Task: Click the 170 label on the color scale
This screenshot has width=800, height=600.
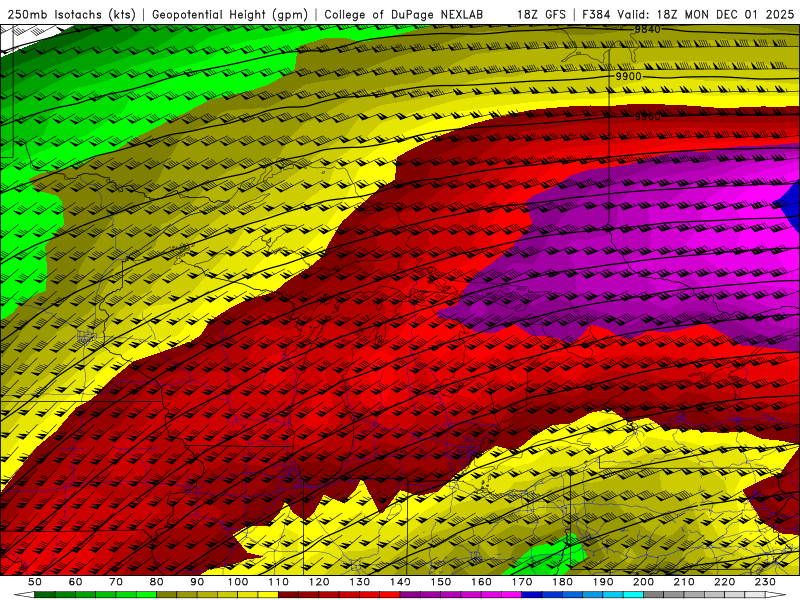Action: coord(522,582)
